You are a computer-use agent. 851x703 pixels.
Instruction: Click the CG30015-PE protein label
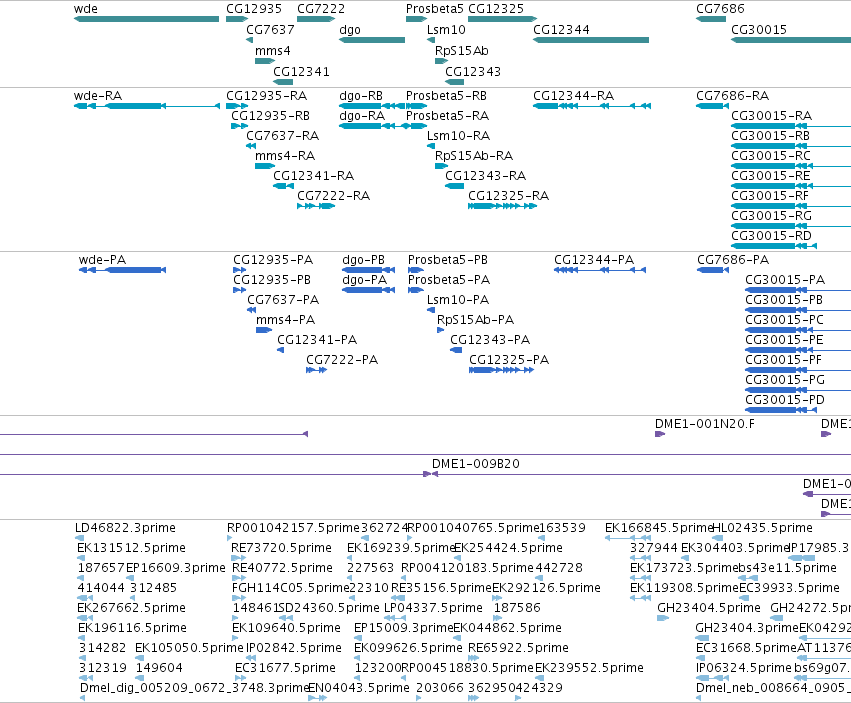784,340
